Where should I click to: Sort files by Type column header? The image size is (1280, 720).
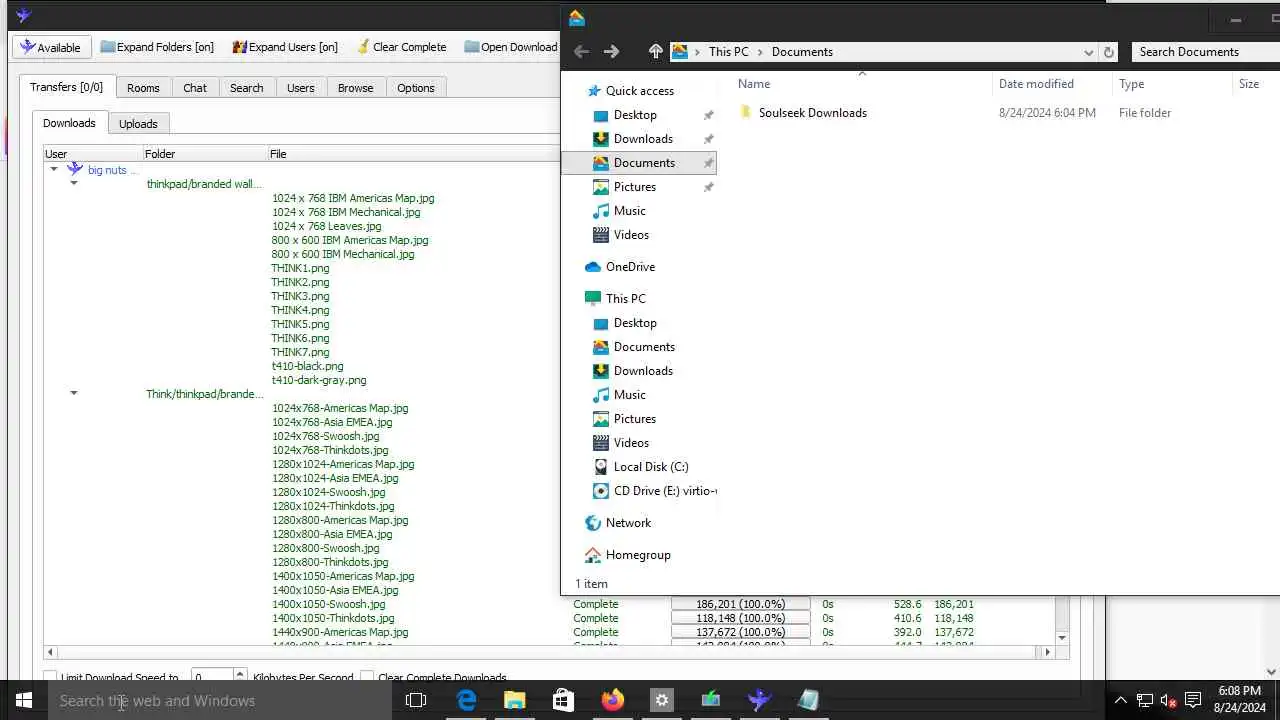[x=1131, y=84]
